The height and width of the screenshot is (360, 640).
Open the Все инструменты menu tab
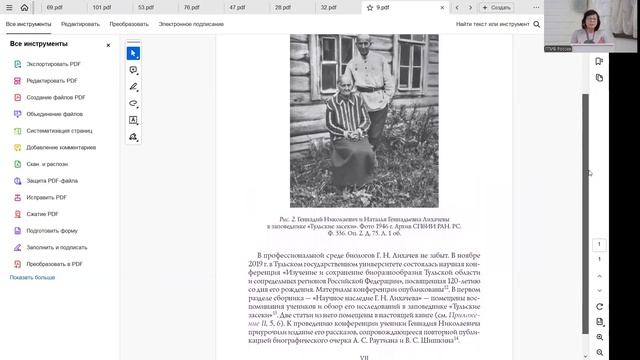click(x=28, y=24)
